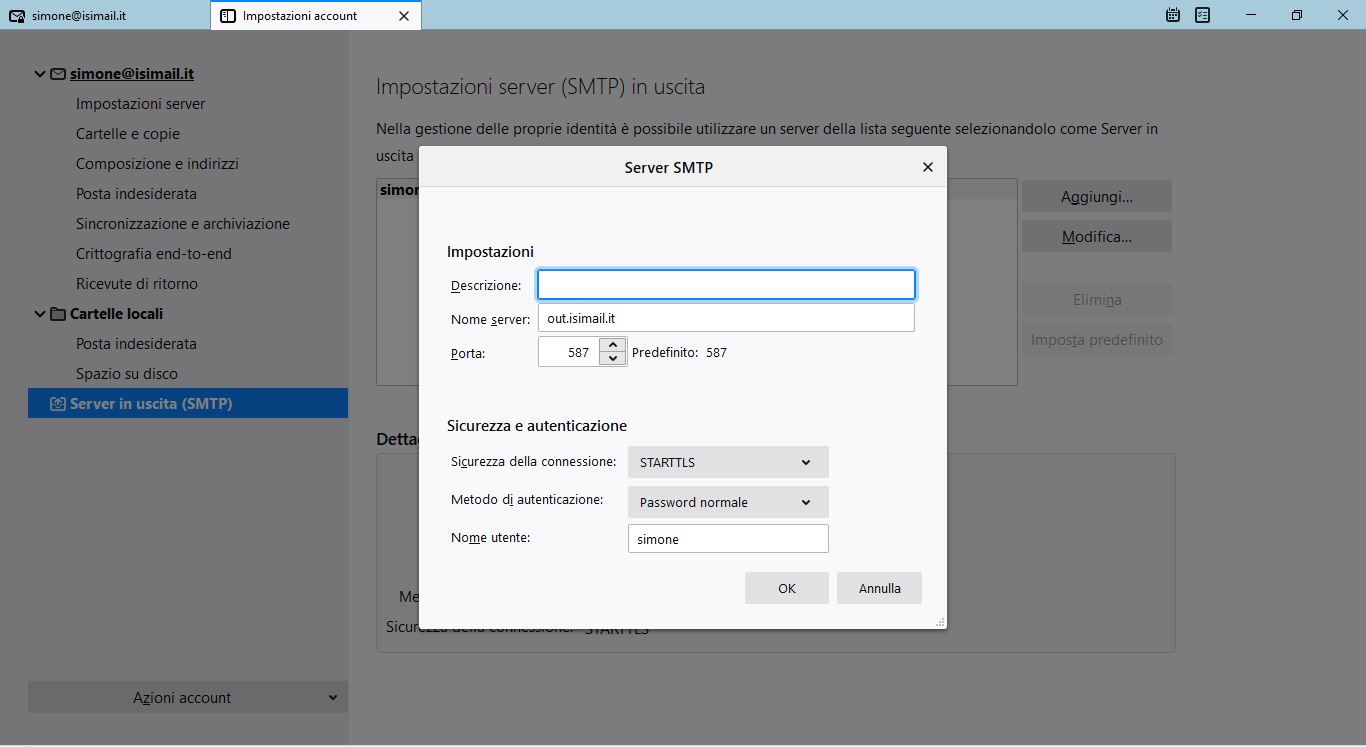
Task: Click the envelope icon beside simone@isimail.it account
Action: [58, 74]
